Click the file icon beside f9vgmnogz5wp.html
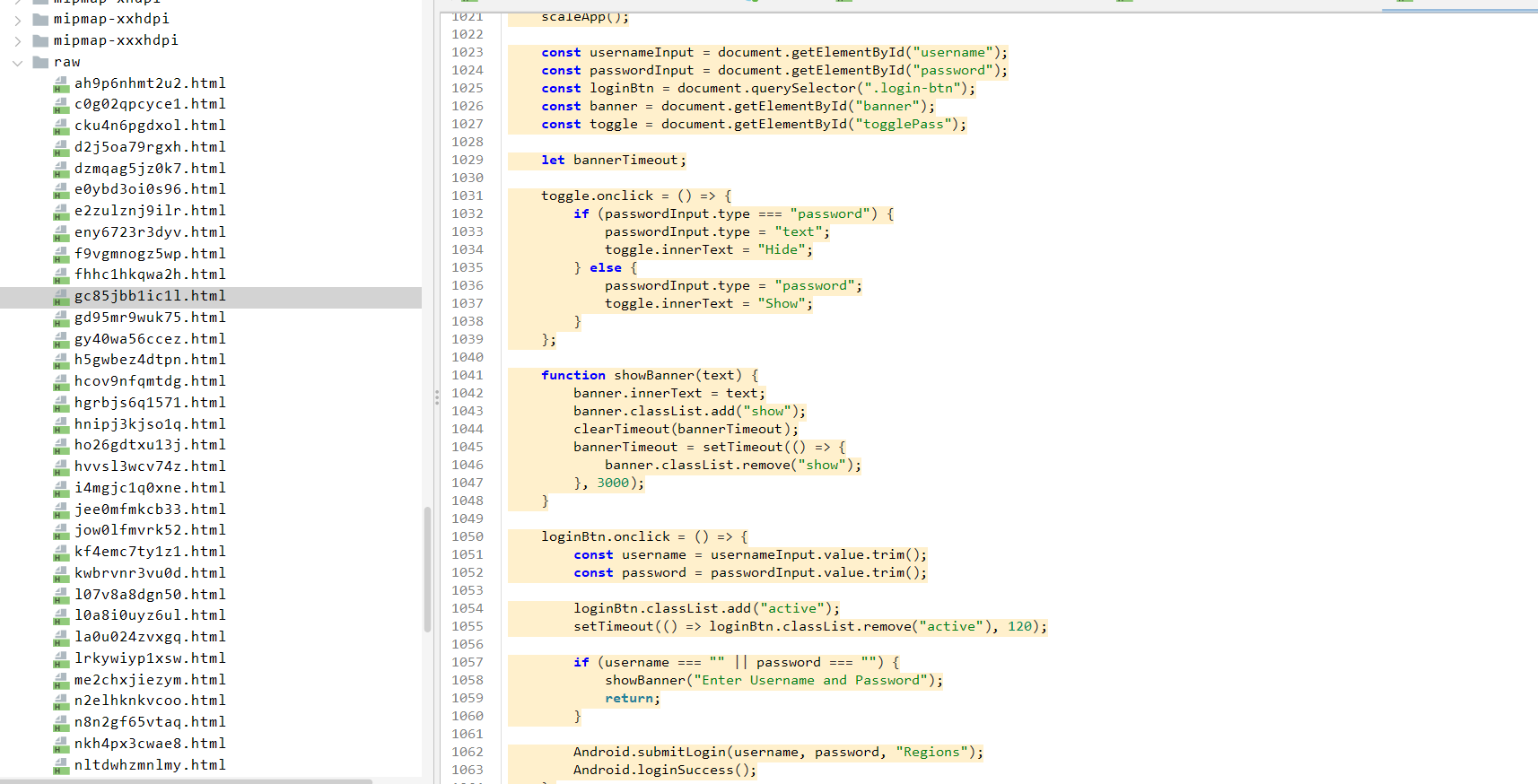 pyautogui.click(x=61, y=255)
